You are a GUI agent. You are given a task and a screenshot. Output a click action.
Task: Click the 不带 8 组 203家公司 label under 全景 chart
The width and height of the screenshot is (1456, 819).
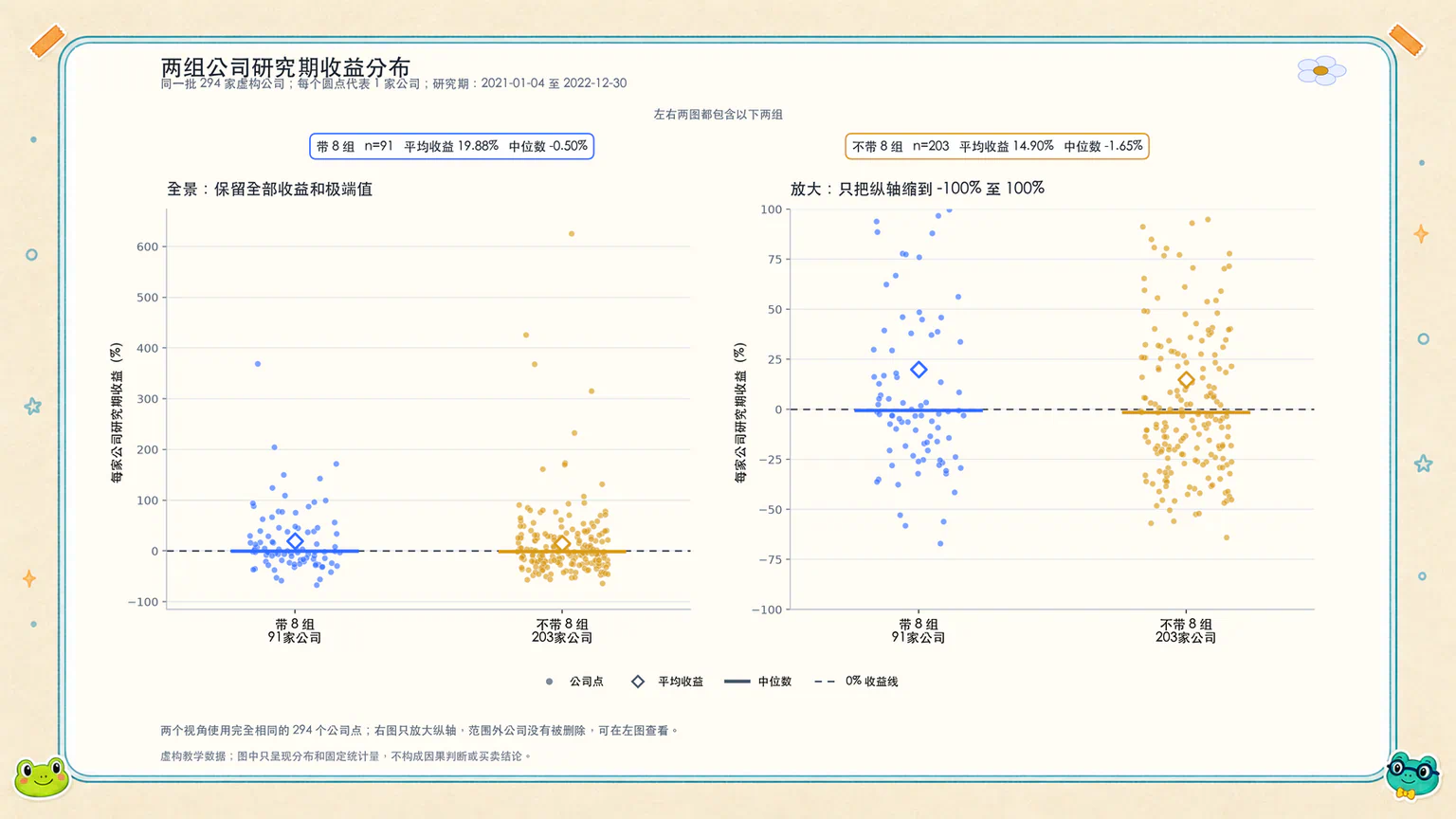pos(562,631)
